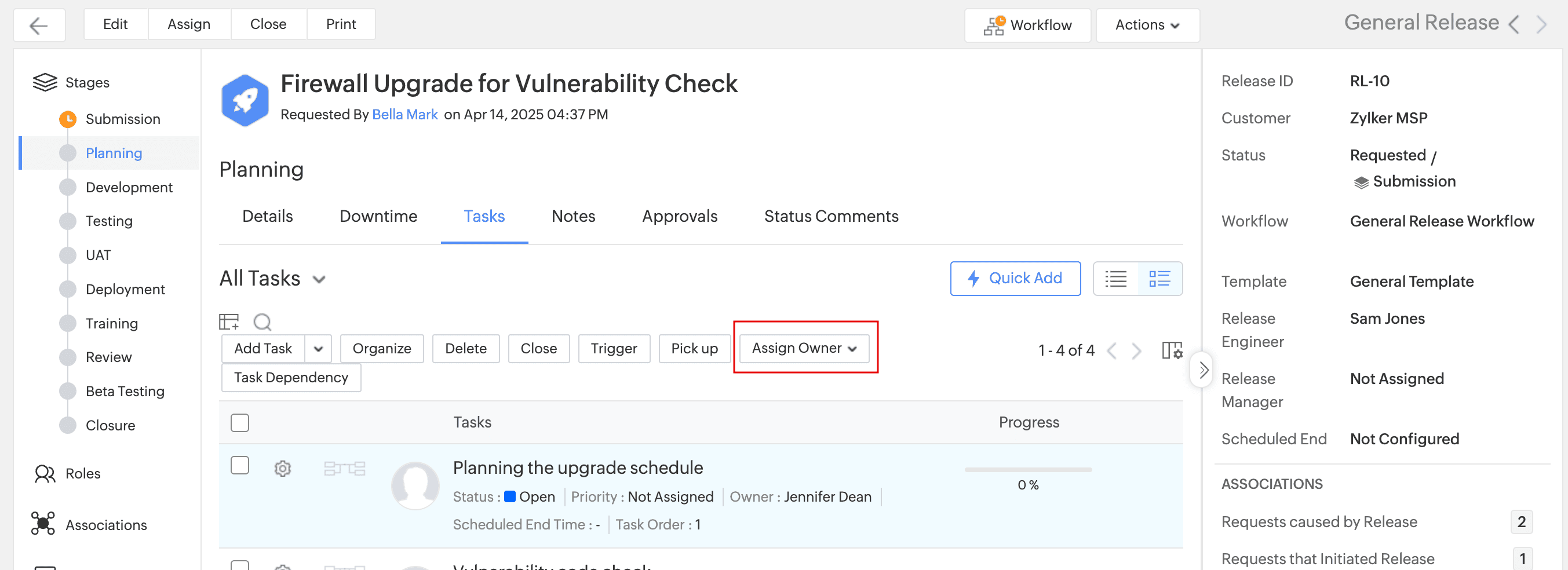Screen dimensions: 1568x570
Task: Check the Planning the upgrade schedule task
Action: [240, 465]
